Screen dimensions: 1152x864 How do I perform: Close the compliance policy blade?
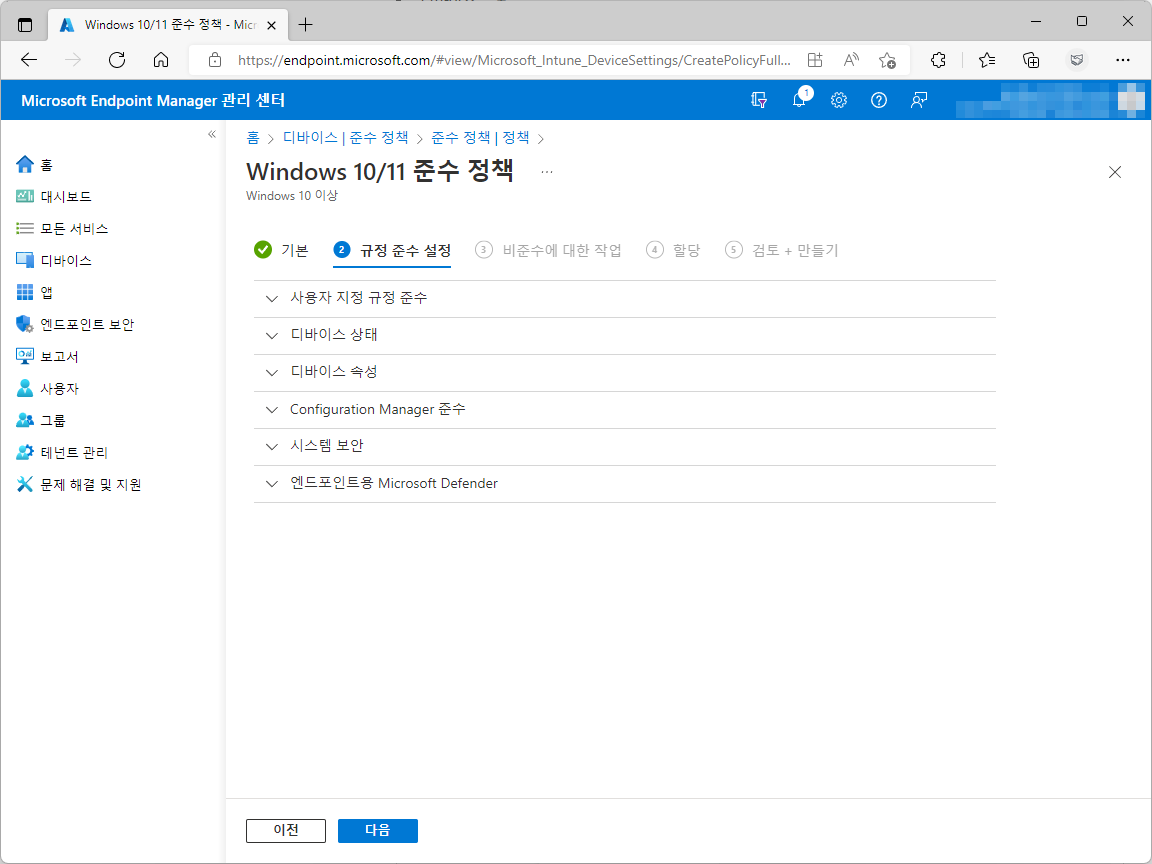click(x=1115, y=172)
